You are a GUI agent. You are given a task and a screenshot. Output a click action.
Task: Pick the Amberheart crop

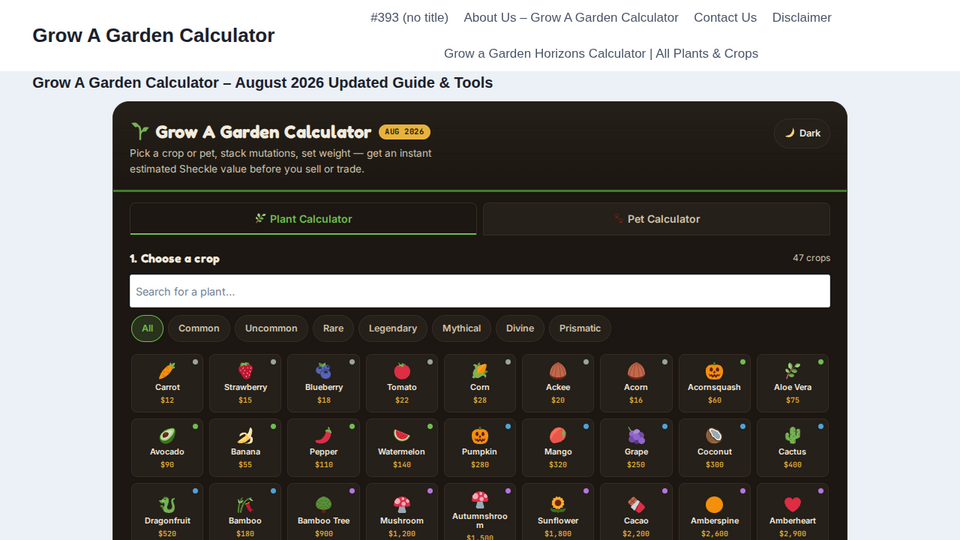(792, 513)
